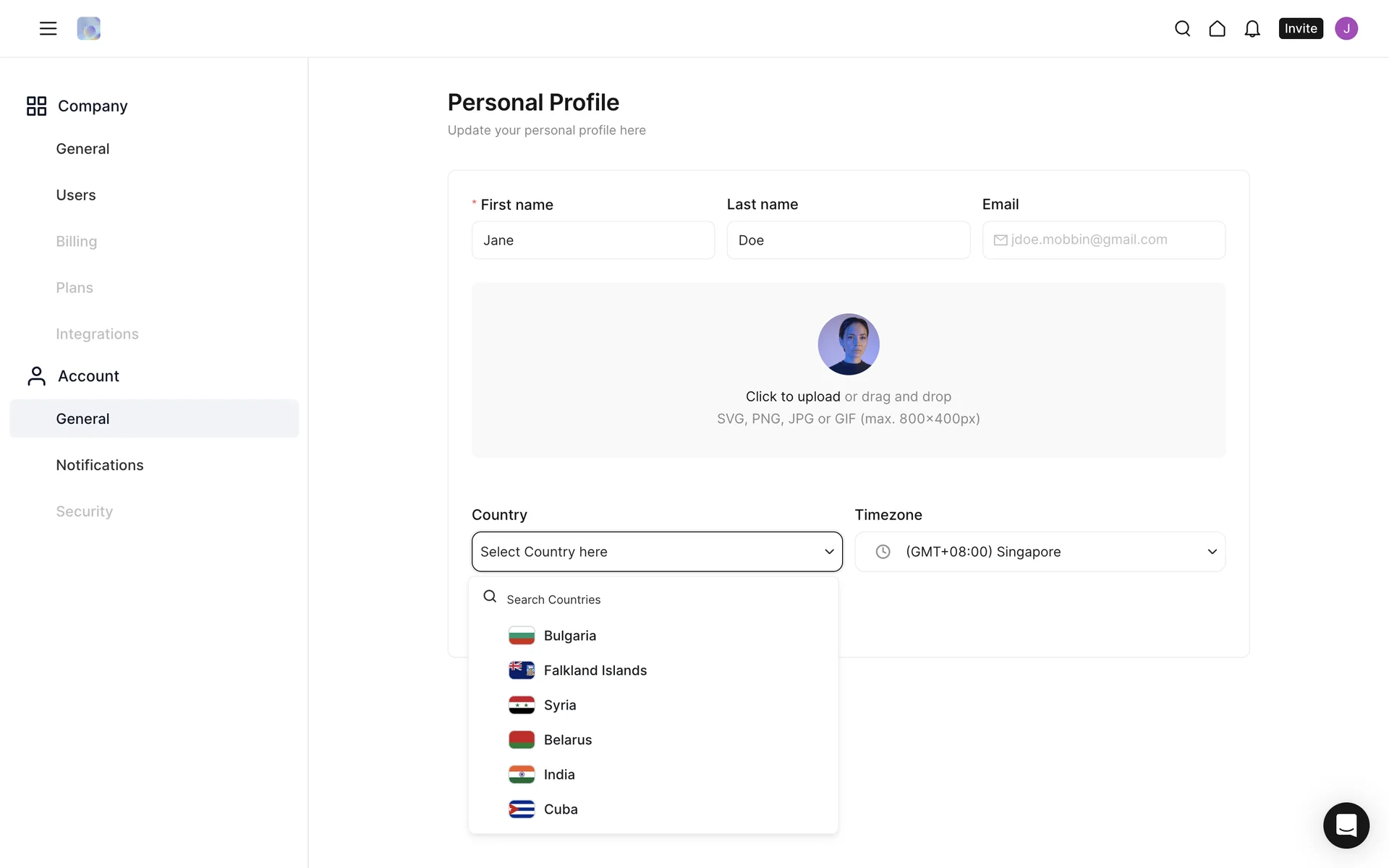
Task: Open the Timezone dropdown
Action: tap(1040, 552)
